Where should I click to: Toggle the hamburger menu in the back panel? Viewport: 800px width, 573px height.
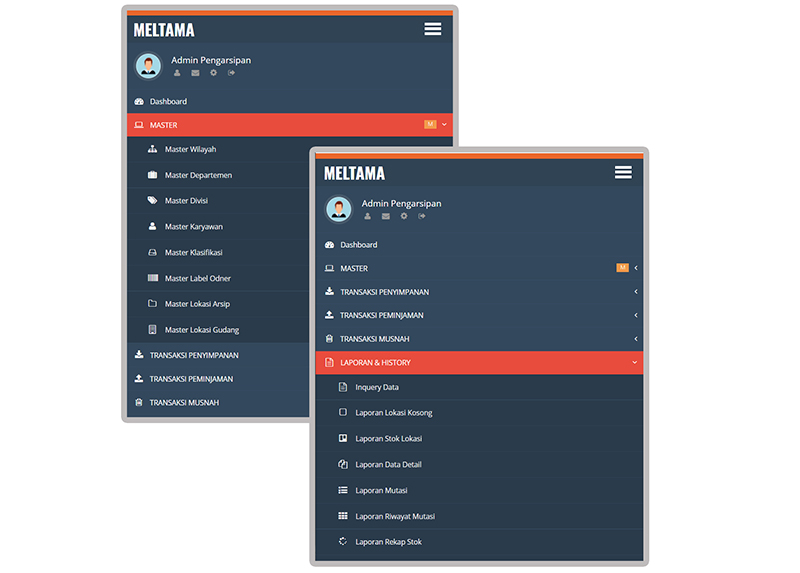click(x=432, y=30)
